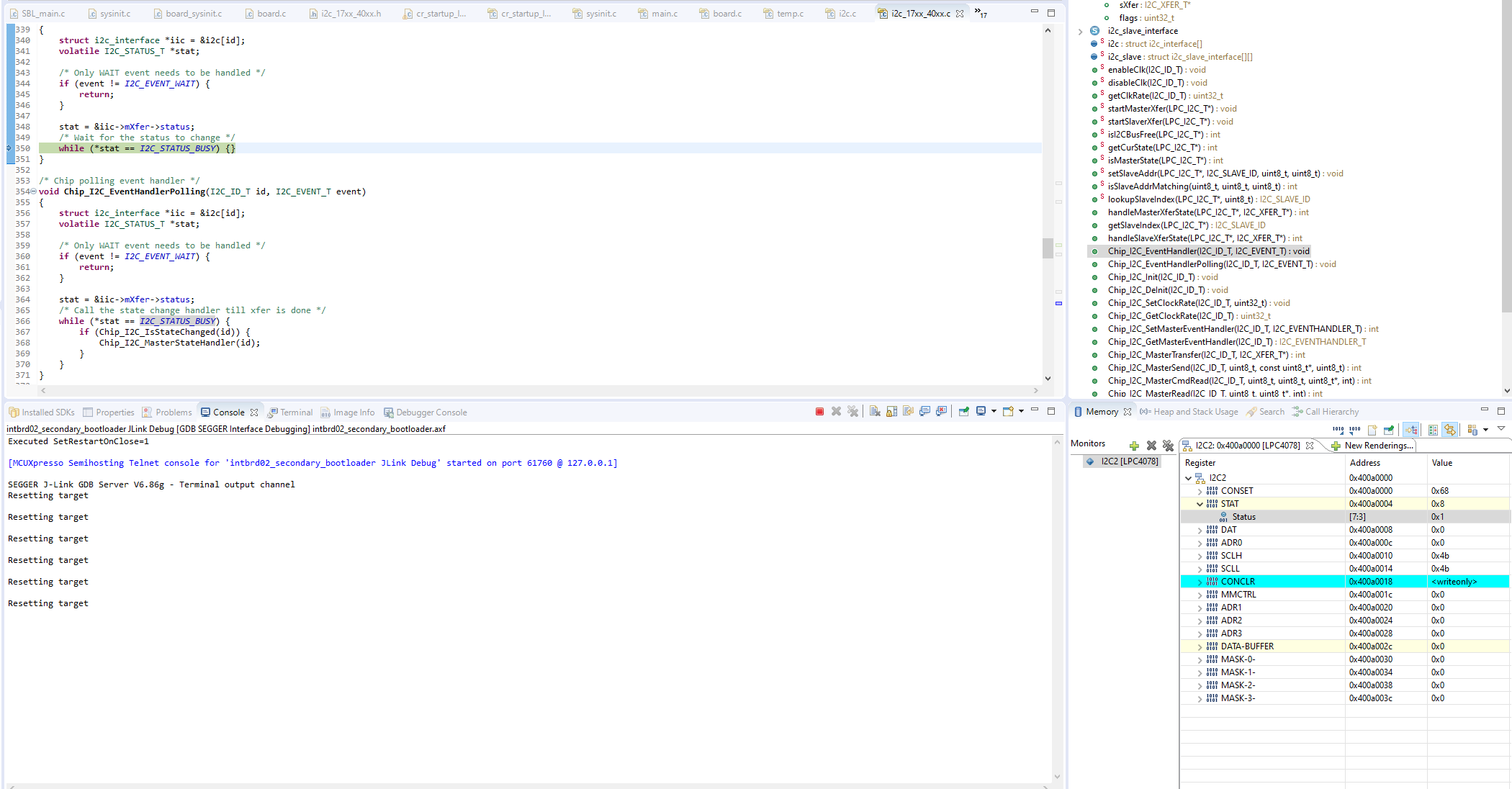This screenshot has width=1512, height=789.
Task: Toggle linked memory rendering panes
Action: tap(1451, 429)
